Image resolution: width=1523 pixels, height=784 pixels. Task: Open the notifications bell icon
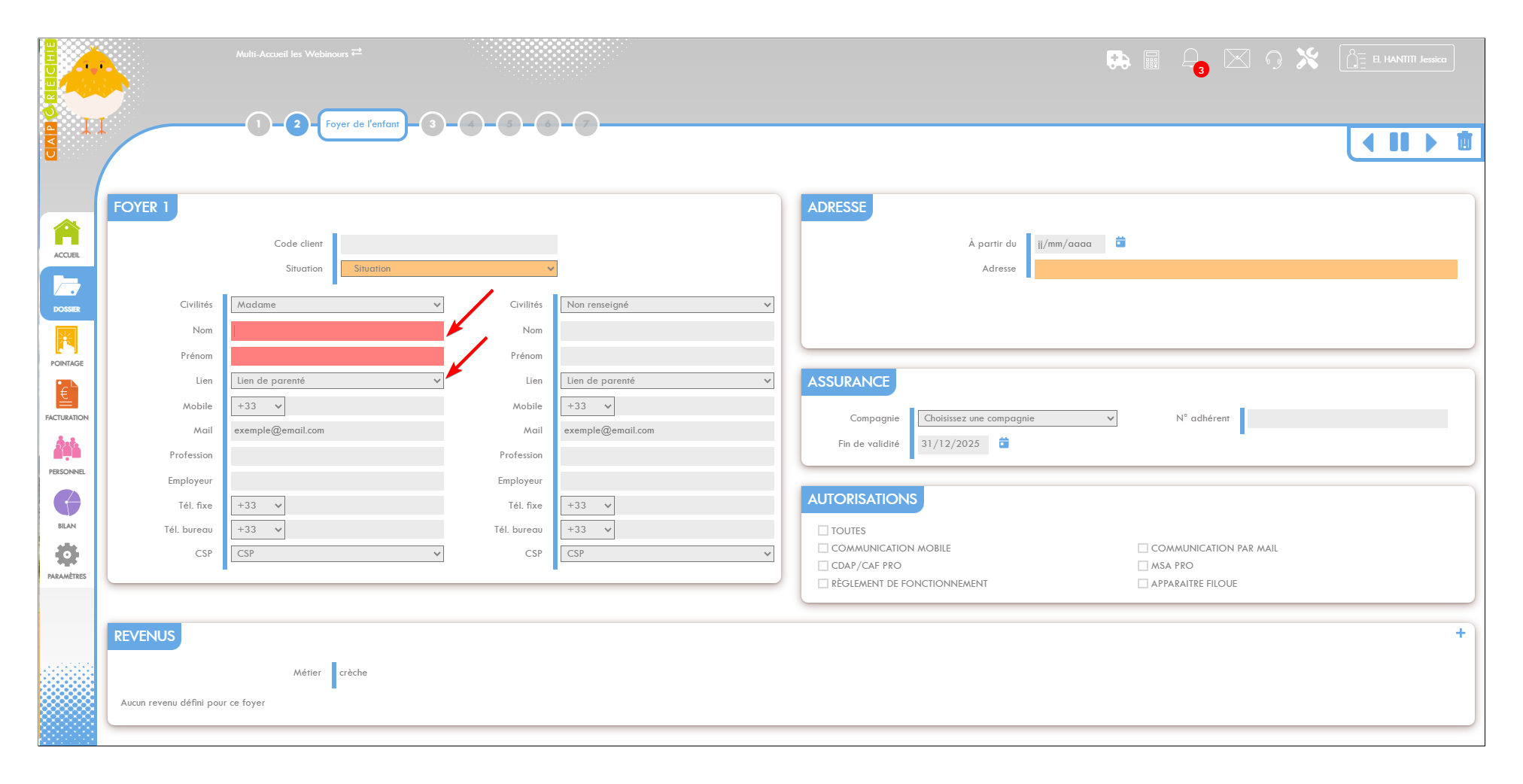[x=1190, y=59]
